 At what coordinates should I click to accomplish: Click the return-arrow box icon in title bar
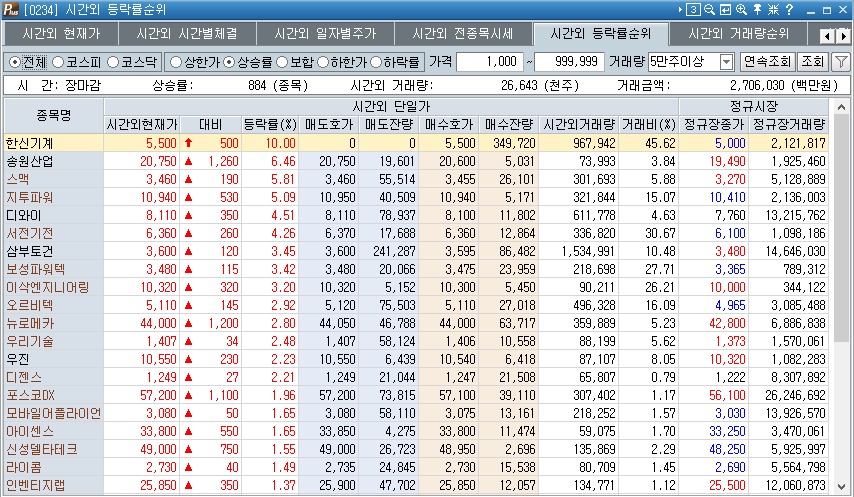pos(725,9)
